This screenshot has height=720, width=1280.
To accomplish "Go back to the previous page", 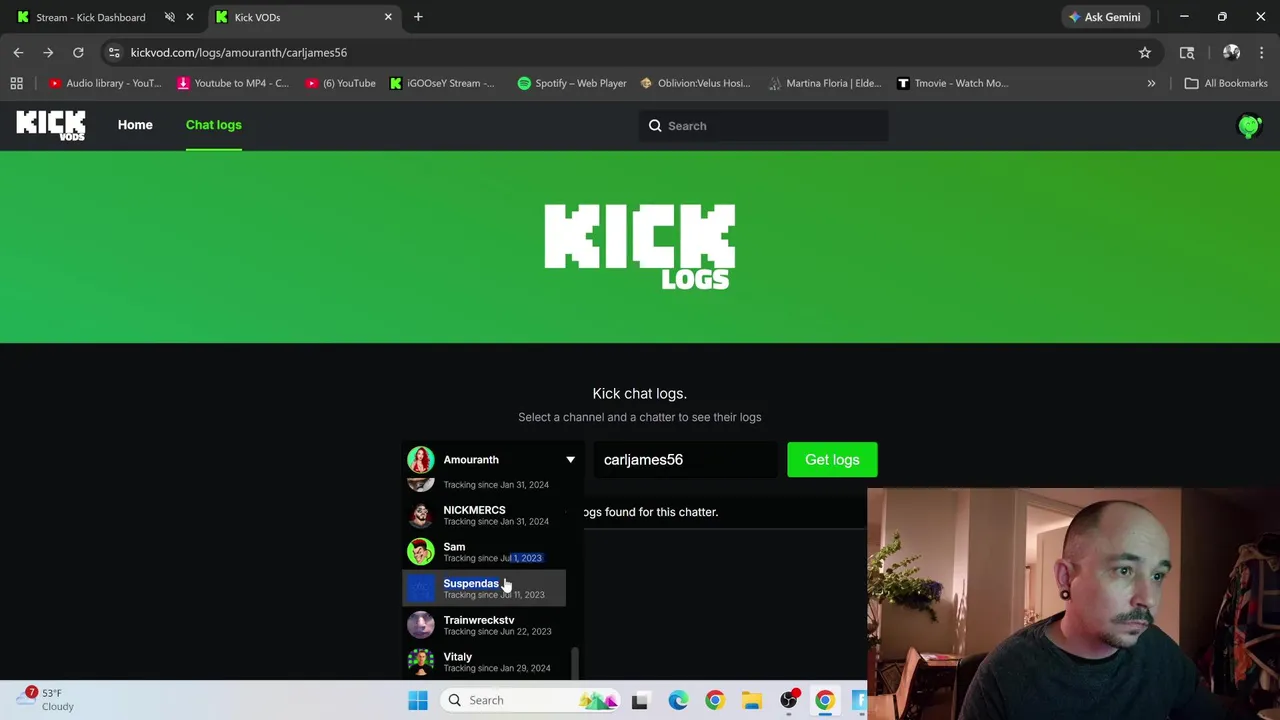I will 18,52.
